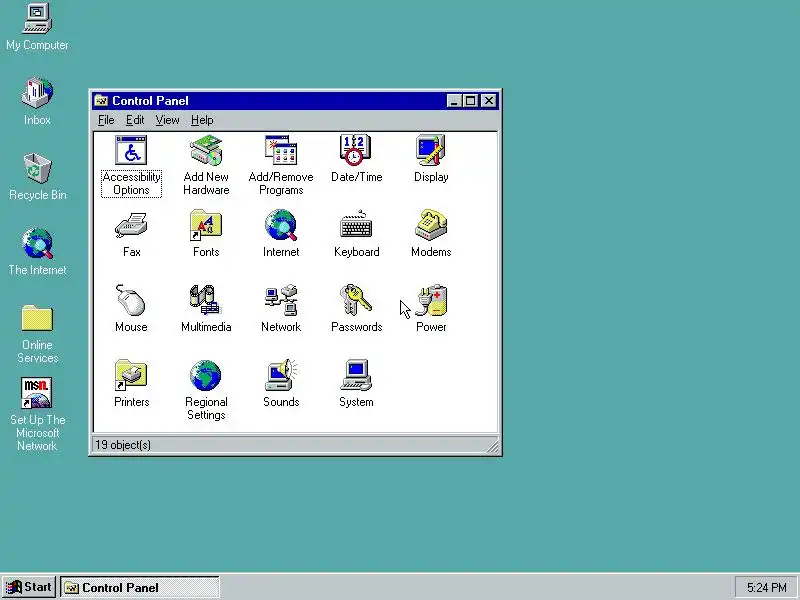
Task: Select the Regional Settings globe icon
Action: 206,375
